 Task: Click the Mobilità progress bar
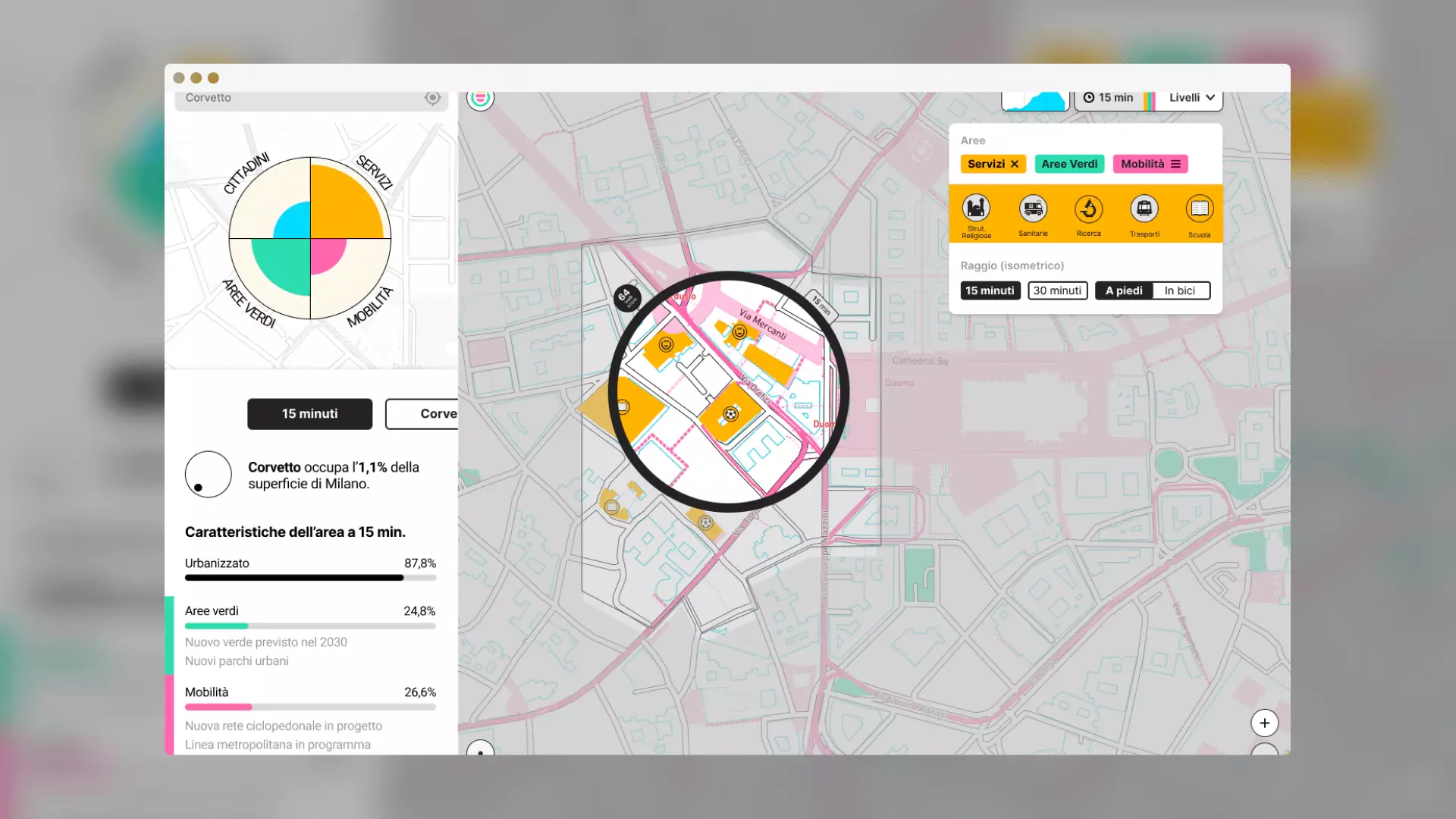click(x=310, y=707)
